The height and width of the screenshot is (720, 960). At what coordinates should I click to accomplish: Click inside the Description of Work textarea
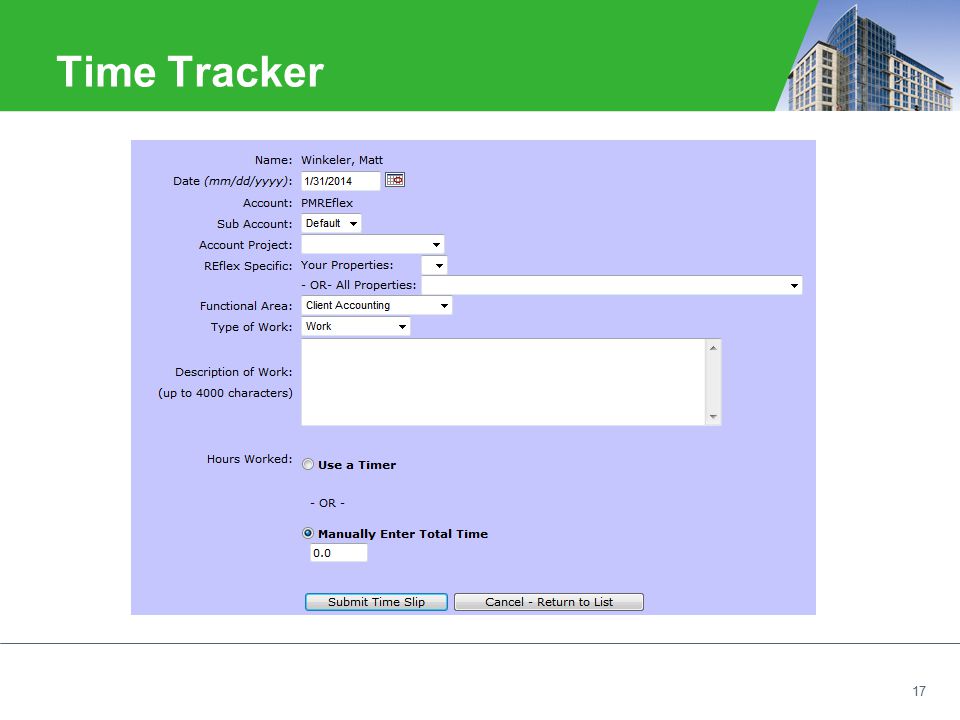(x=503, y=382)
